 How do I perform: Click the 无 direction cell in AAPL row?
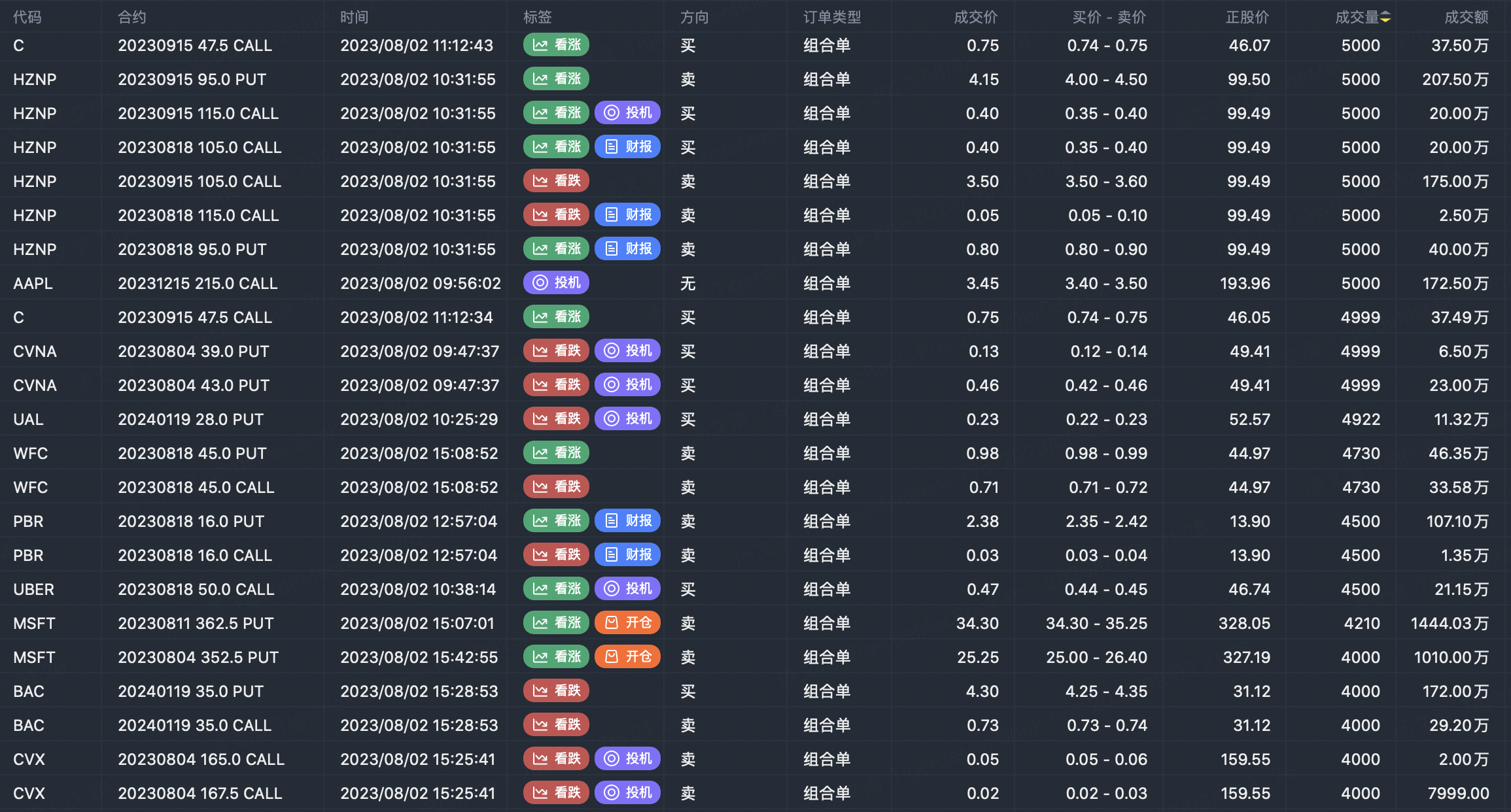tap(687, 283)
